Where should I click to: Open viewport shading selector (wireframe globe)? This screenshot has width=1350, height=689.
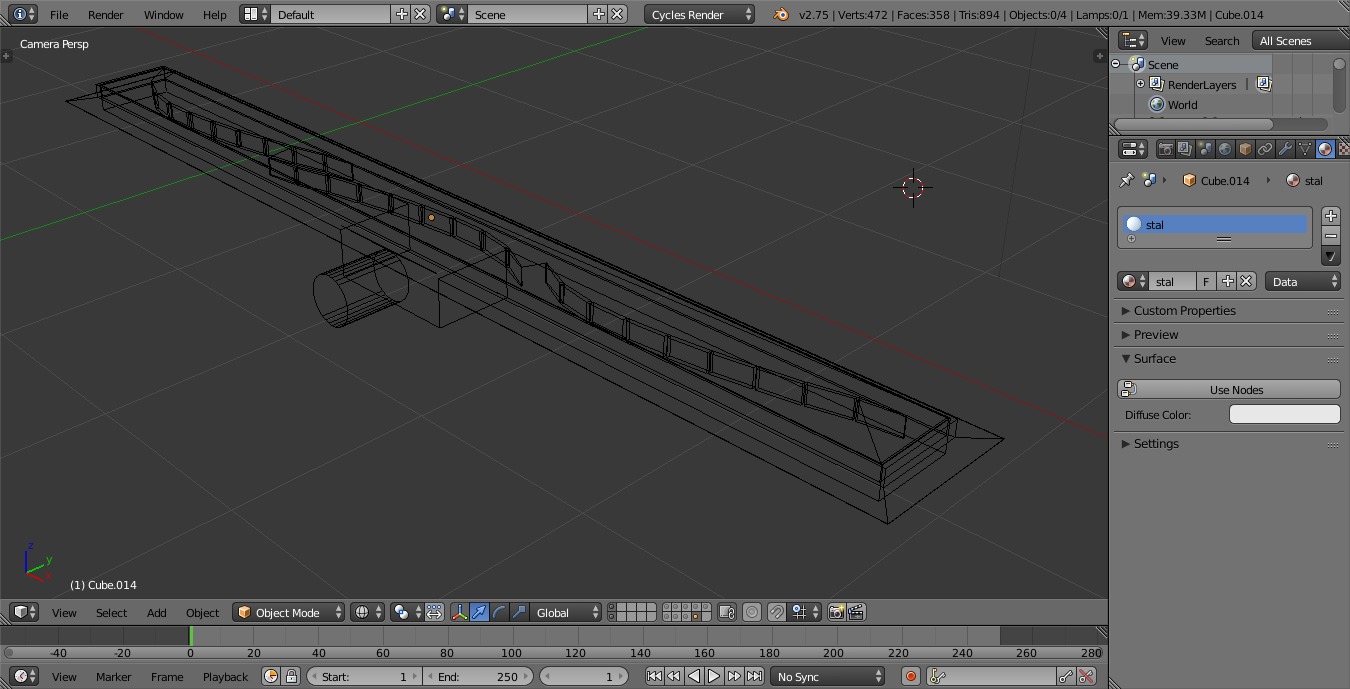tap(367, 613)
